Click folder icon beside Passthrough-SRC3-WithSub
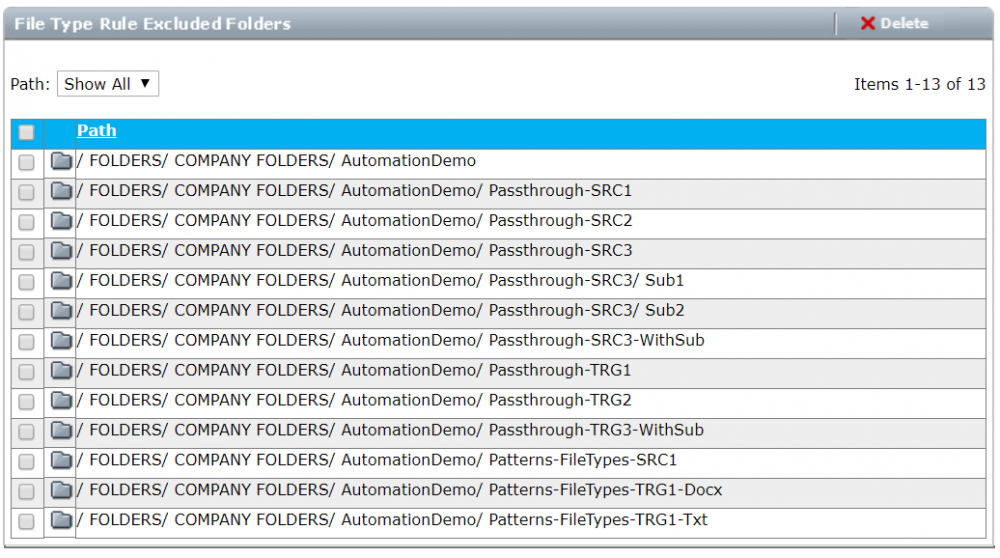The width and height of the screenshot is (1000, 558). [62, 341]
